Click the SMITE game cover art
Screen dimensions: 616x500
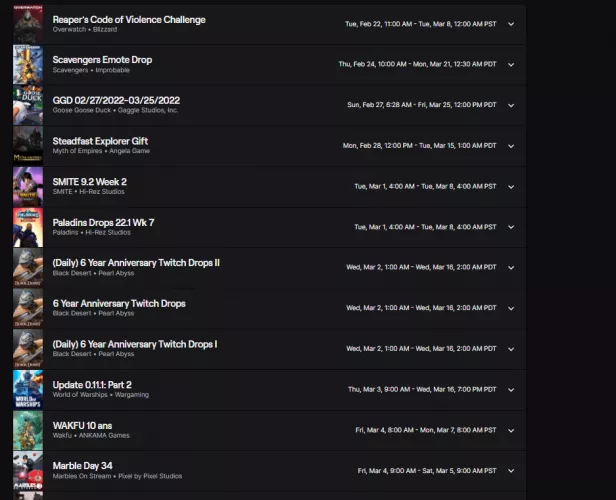[27, 186]
